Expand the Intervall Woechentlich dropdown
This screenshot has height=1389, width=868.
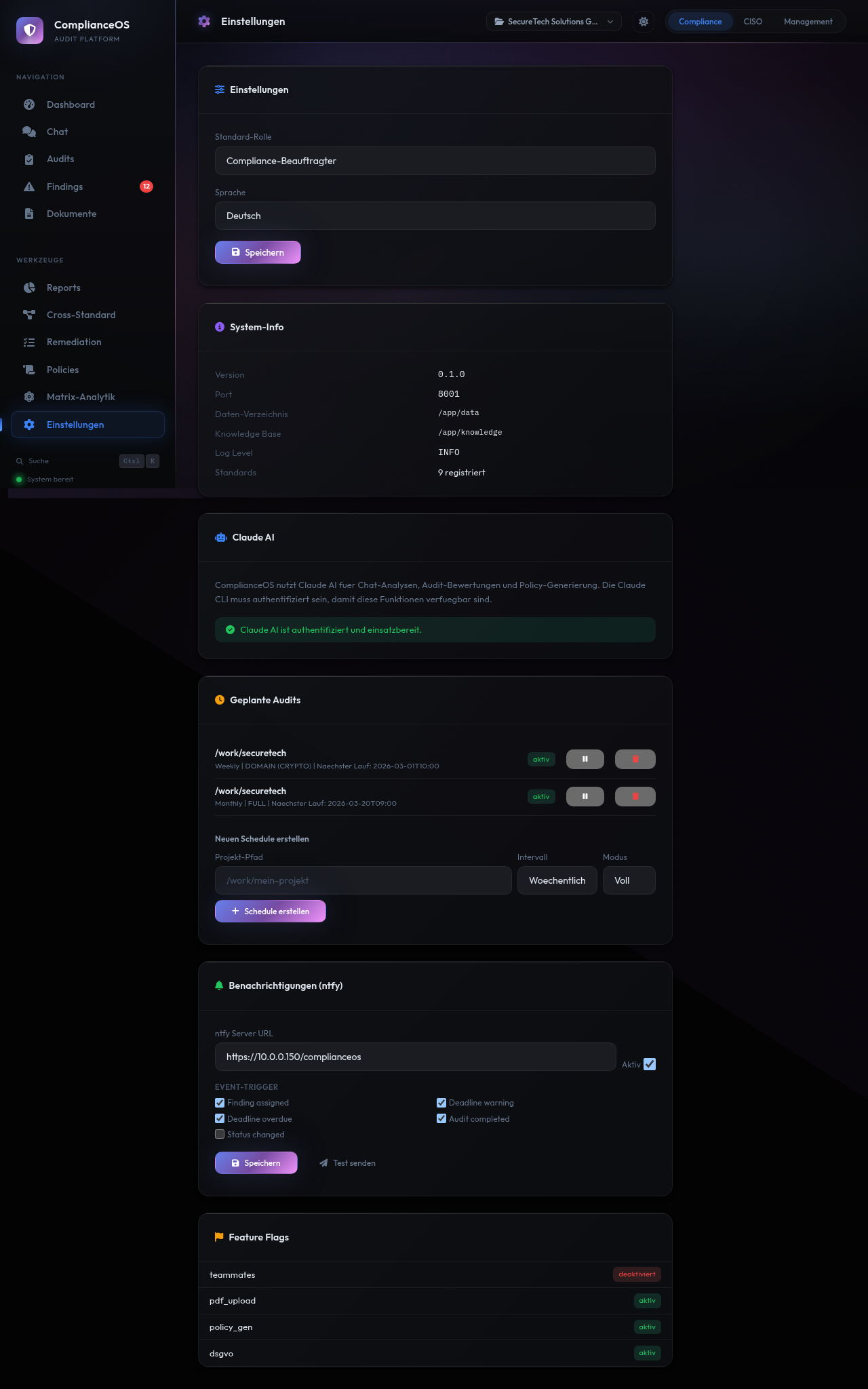pyautogui.click(x=557, y=880)
